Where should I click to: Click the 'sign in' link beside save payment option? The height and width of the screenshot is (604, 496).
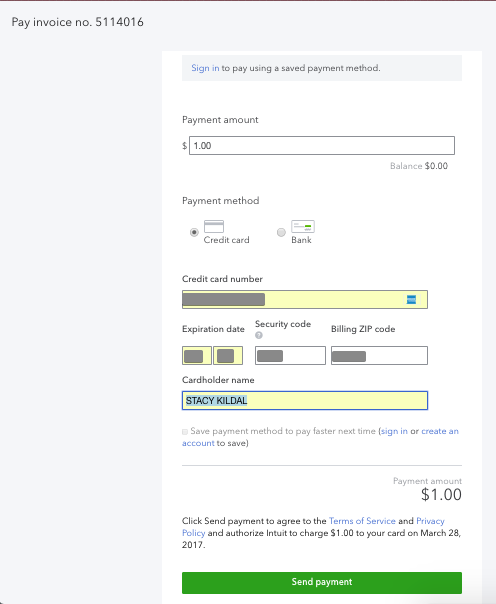[x=394, y=431]
